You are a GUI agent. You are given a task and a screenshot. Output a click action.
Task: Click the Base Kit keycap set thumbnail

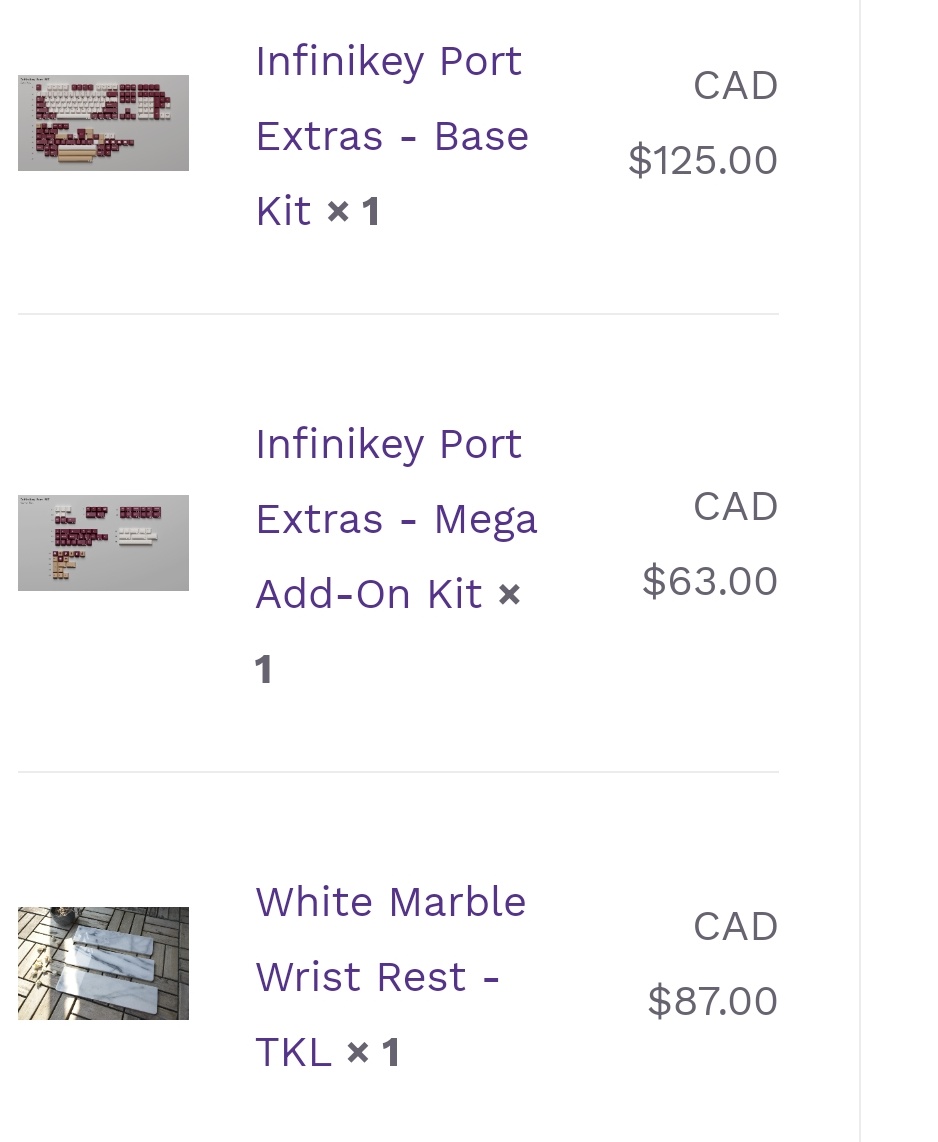click(x=103, y=123)
